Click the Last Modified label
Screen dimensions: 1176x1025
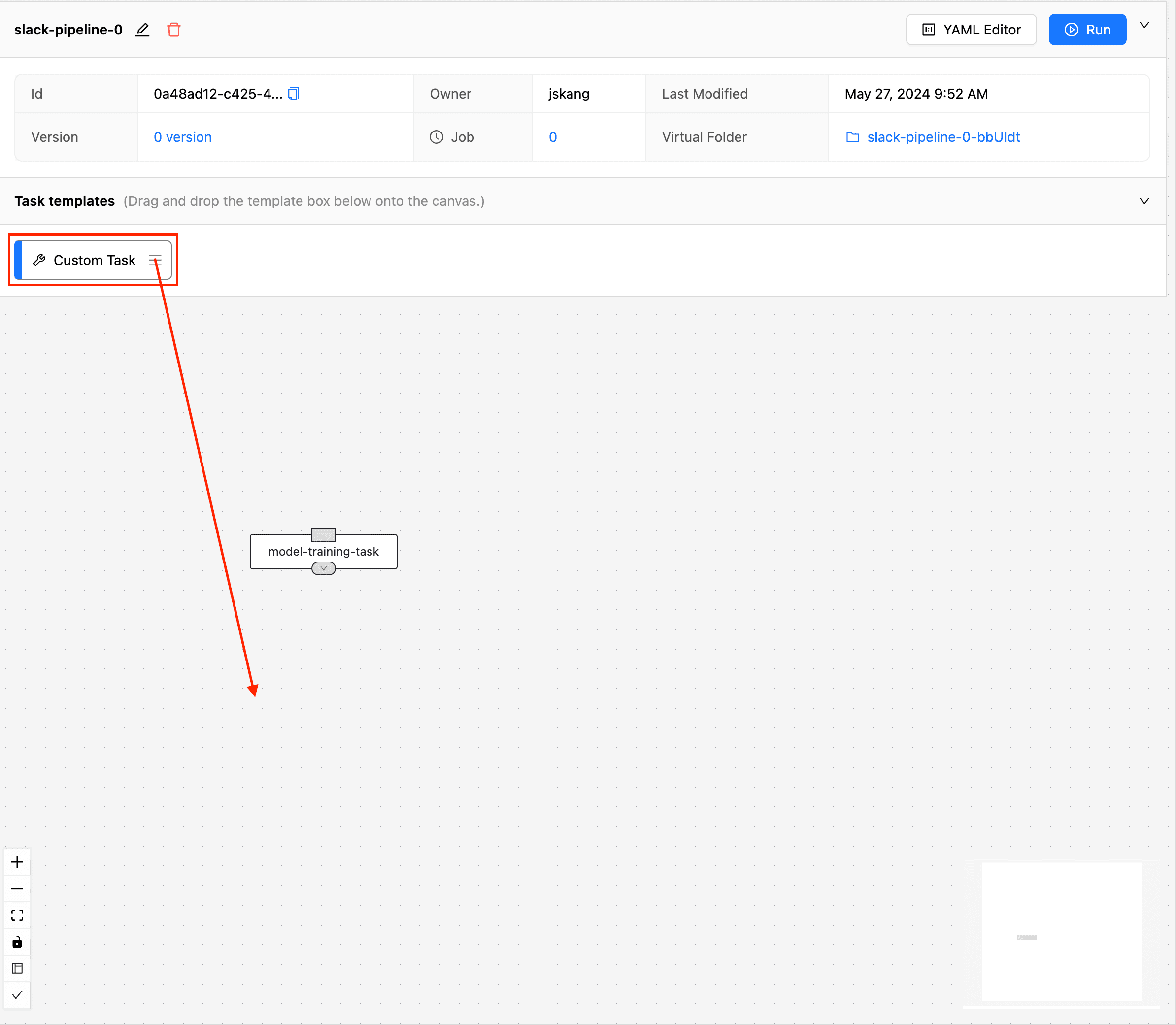pyautogui.click(x=705, y=94)
